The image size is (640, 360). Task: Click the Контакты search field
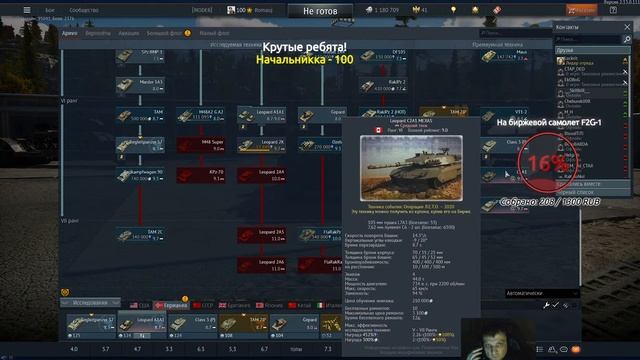tap(588, 39)
